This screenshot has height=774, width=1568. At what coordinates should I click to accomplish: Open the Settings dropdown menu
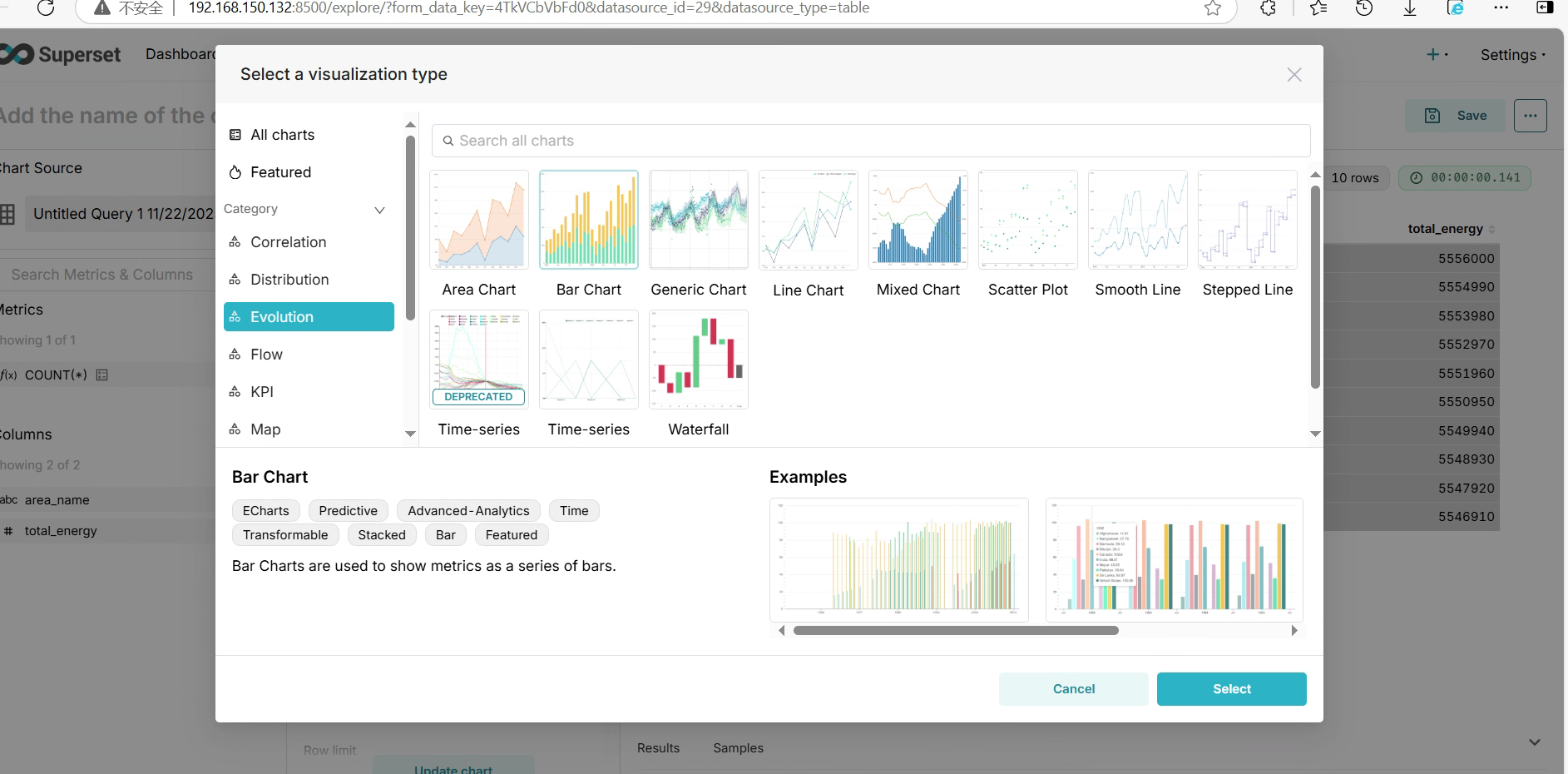[1513, 55]
